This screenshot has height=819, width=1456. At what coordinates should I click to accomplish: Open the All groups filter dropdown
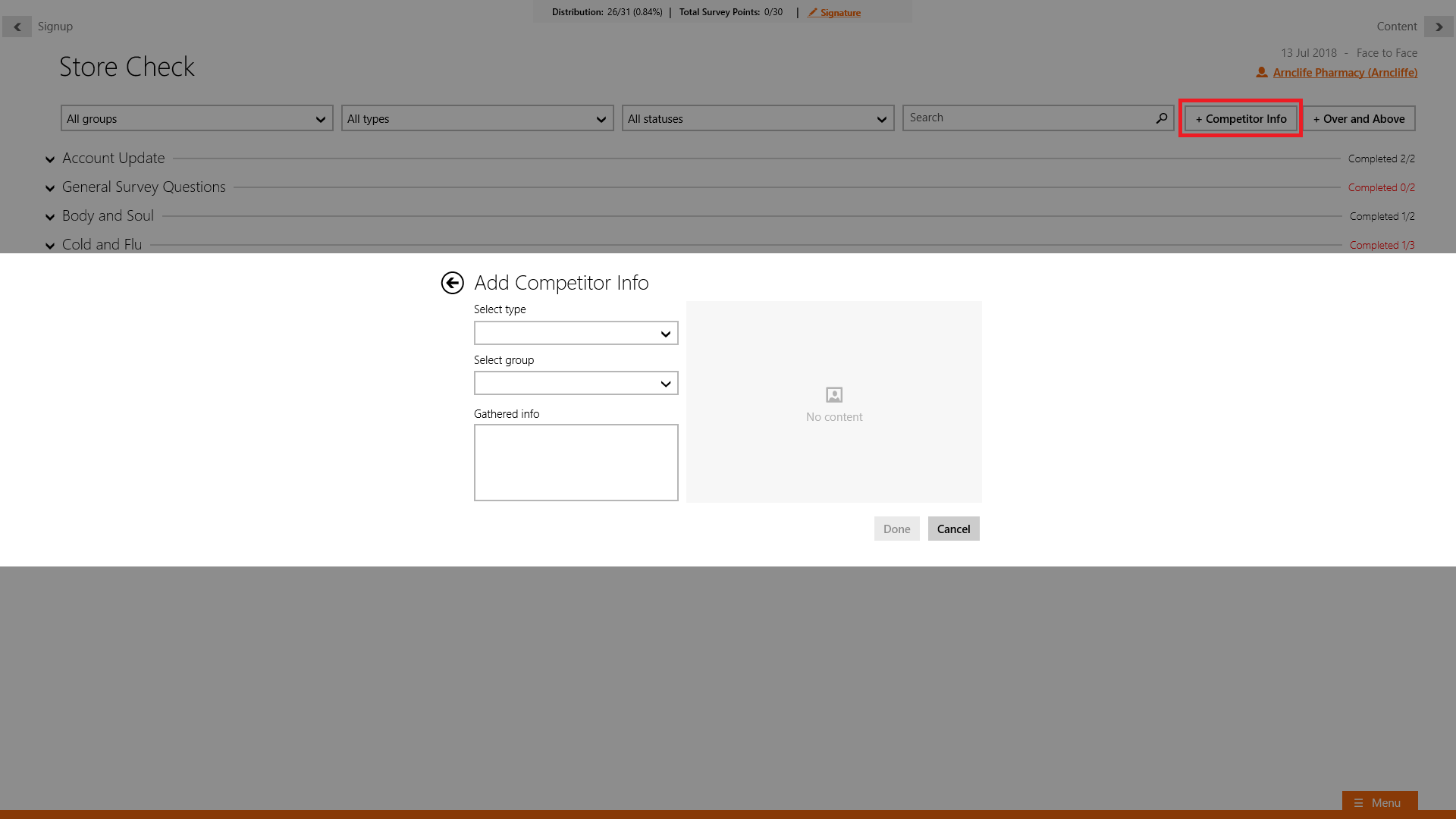[196, 119]
